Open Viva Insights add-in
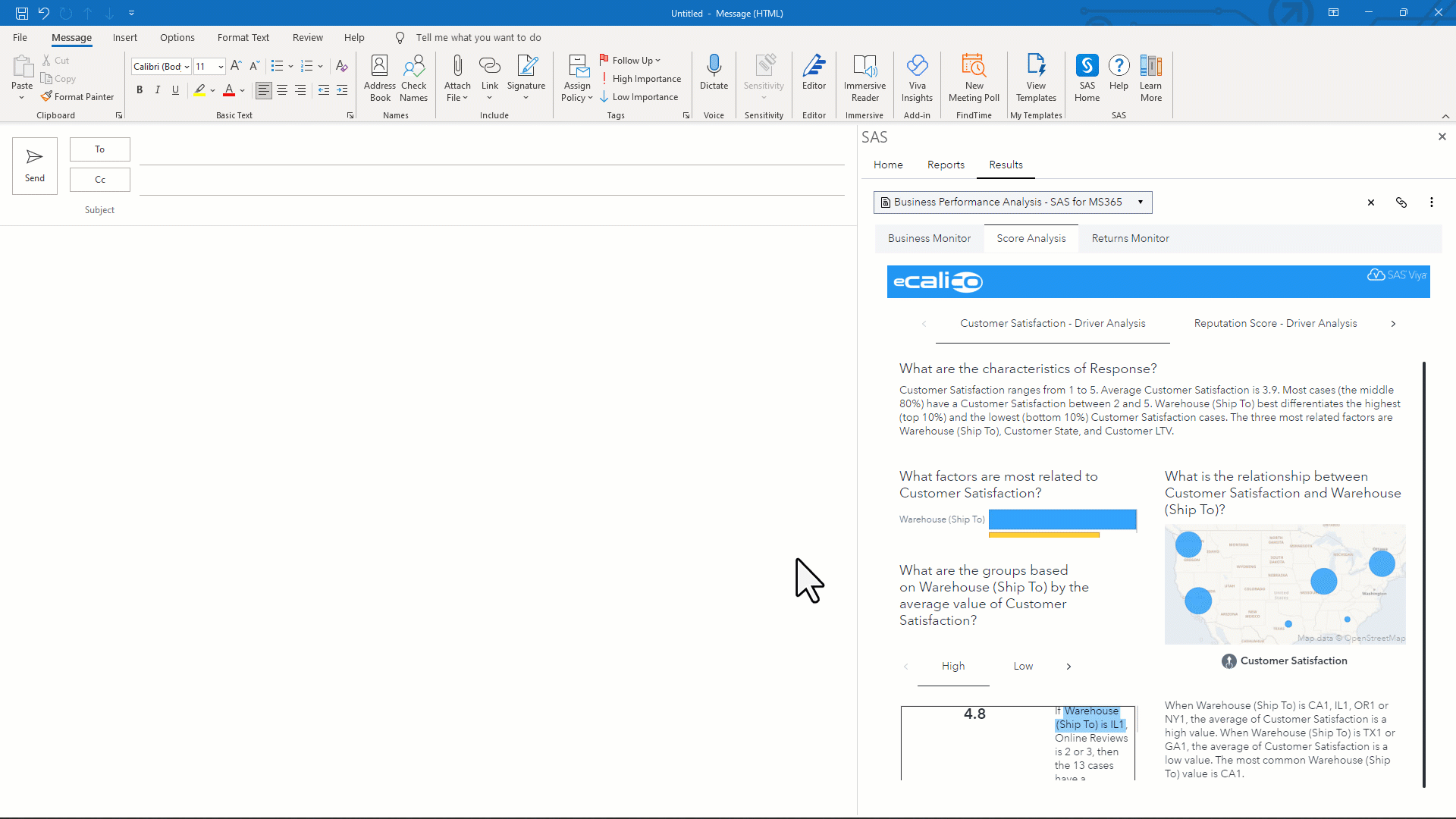1456x819 pixels. (x=917, y=77)
